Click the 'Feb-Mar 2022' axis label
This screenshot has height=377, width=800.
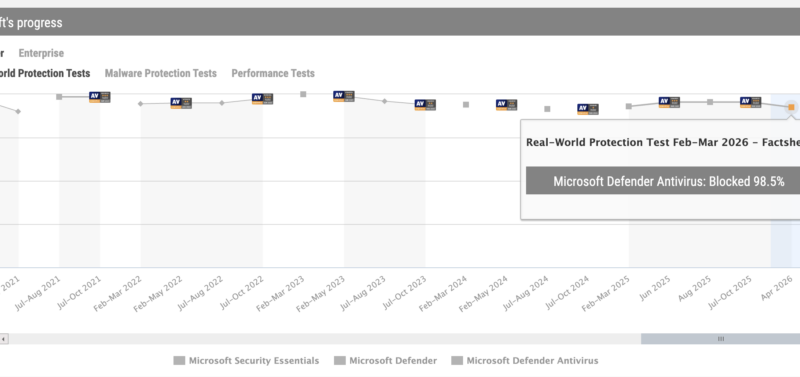tap(118, 293)
